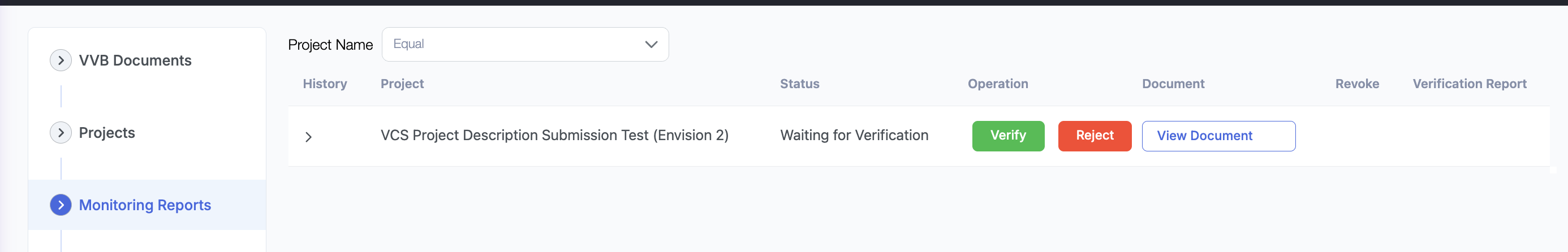
Task: Click the Document column header
Action: (x=1173, y=84)
